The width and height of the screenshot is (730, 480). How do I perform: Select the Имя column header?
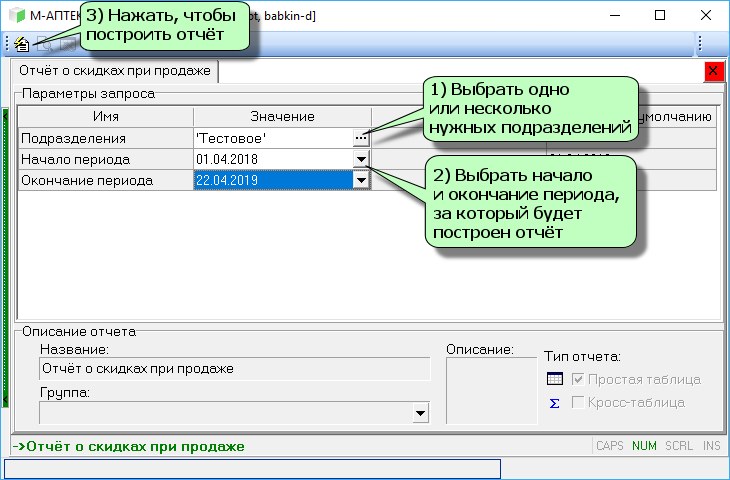click(x=106, y=116)
